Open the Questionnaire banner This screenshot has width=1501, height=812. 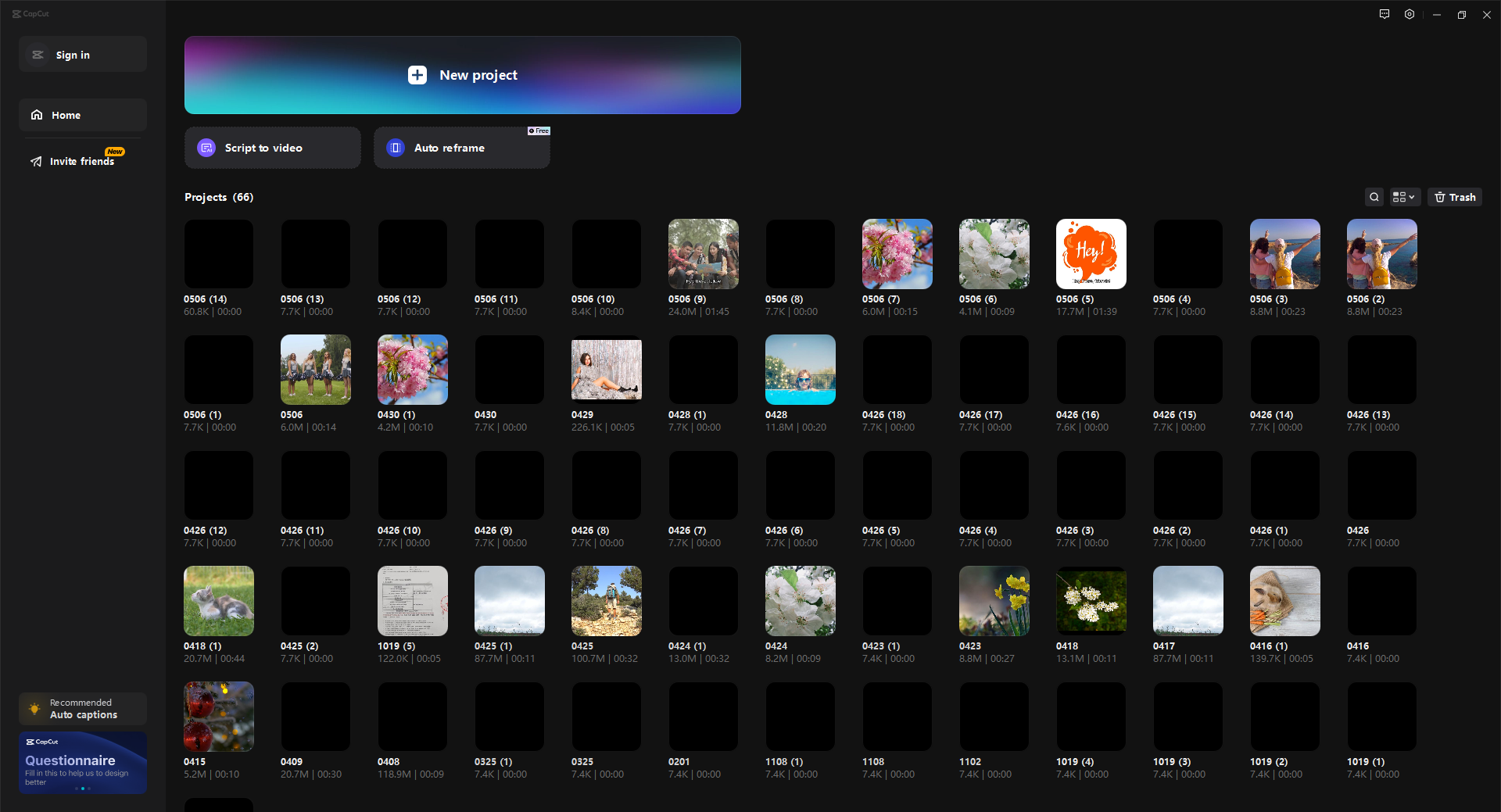pyautogui.click(x=83, y=763)
